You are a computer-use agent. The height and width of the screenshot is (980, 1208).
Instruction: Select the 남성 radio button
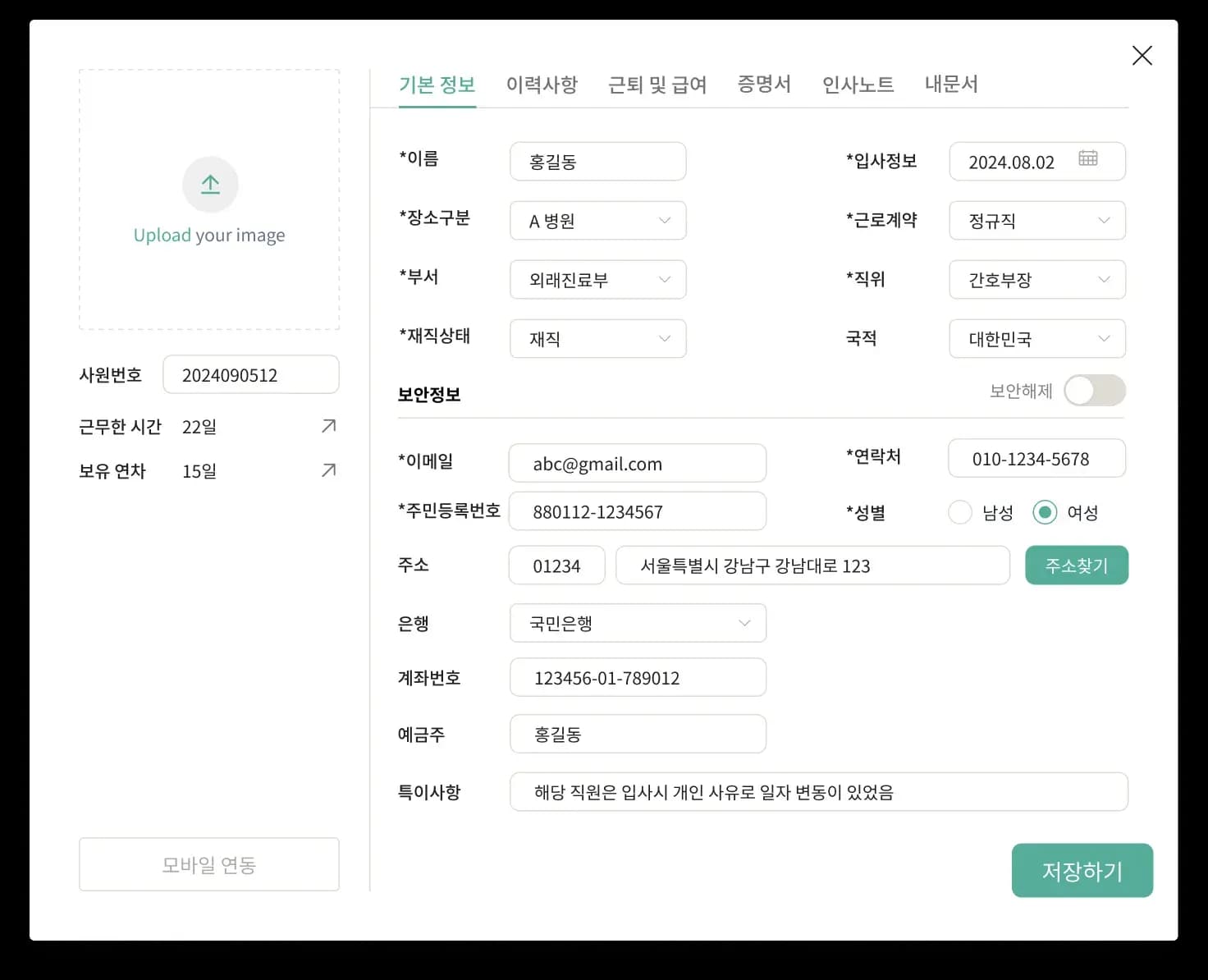click(x=959, y=513)
